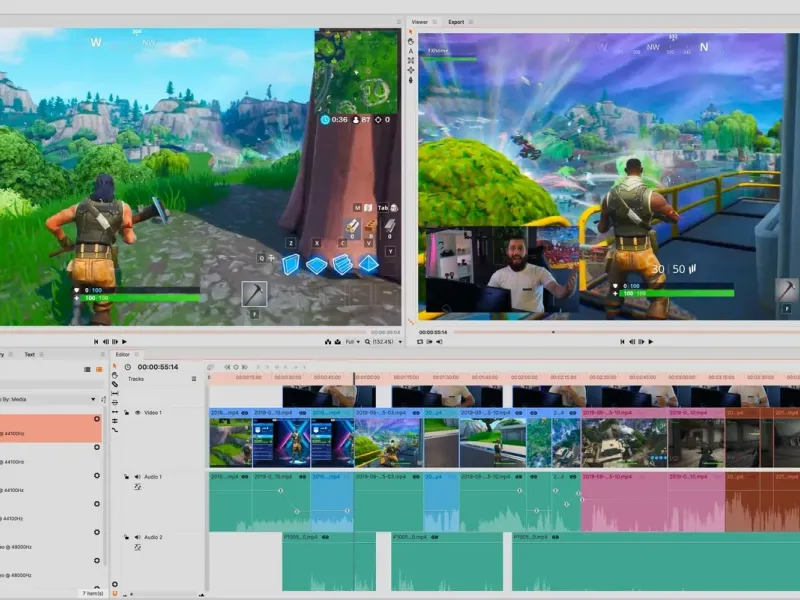Screen dimensions: 800x600
Task: Click the loop icon below the Viewer timecode
Action: click(420, 342)
